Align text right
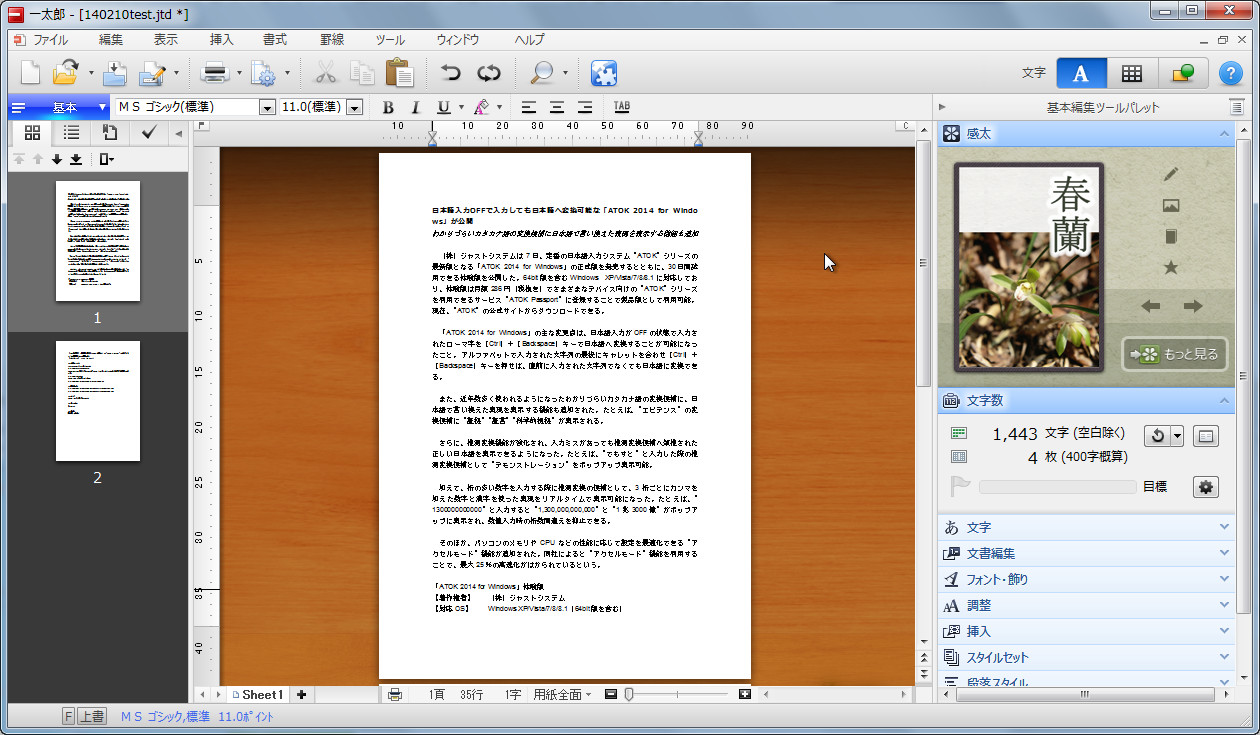Image resolution: width=1260 pixels, height=735 pixels. [x=585, y=107]
